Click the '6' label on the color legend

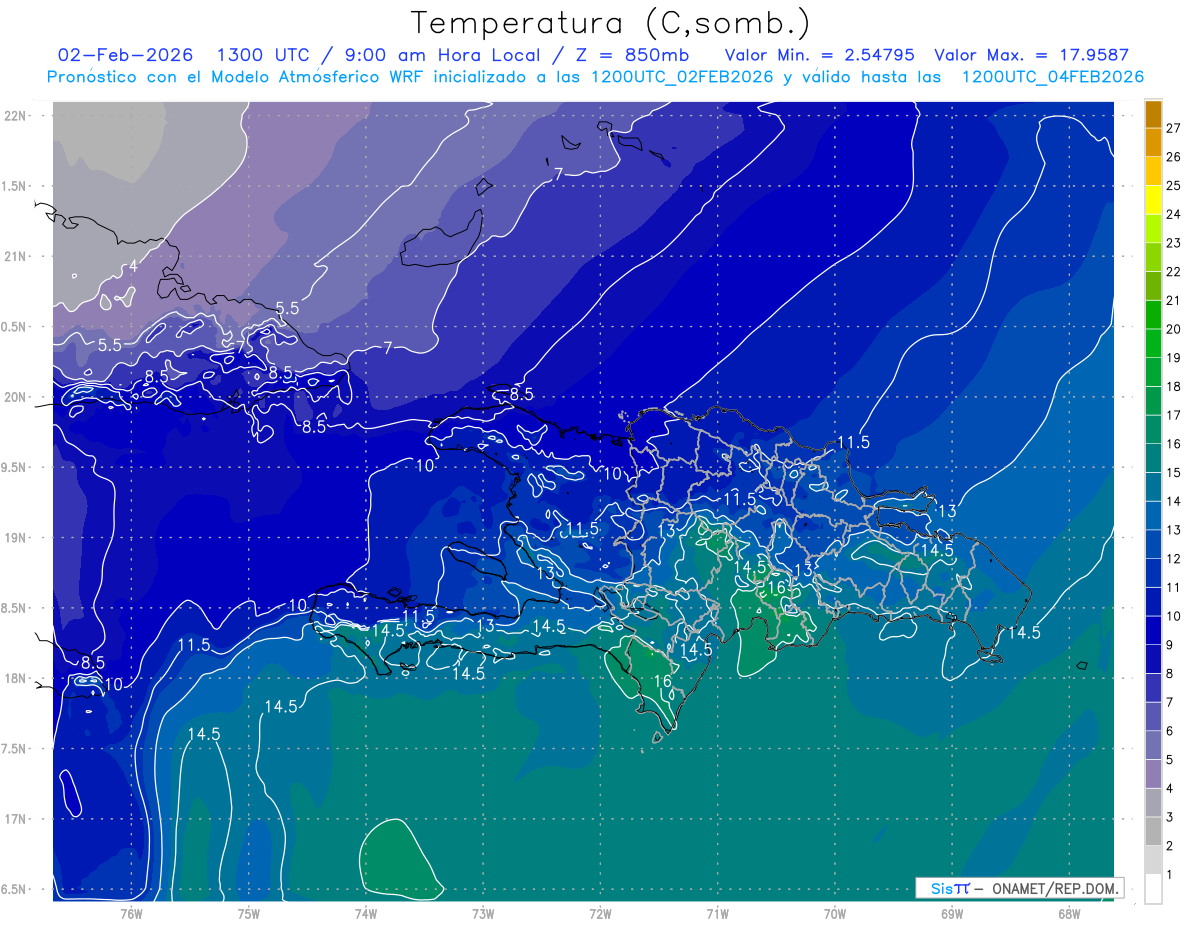pyautogui.click(x=1170, y=731)
